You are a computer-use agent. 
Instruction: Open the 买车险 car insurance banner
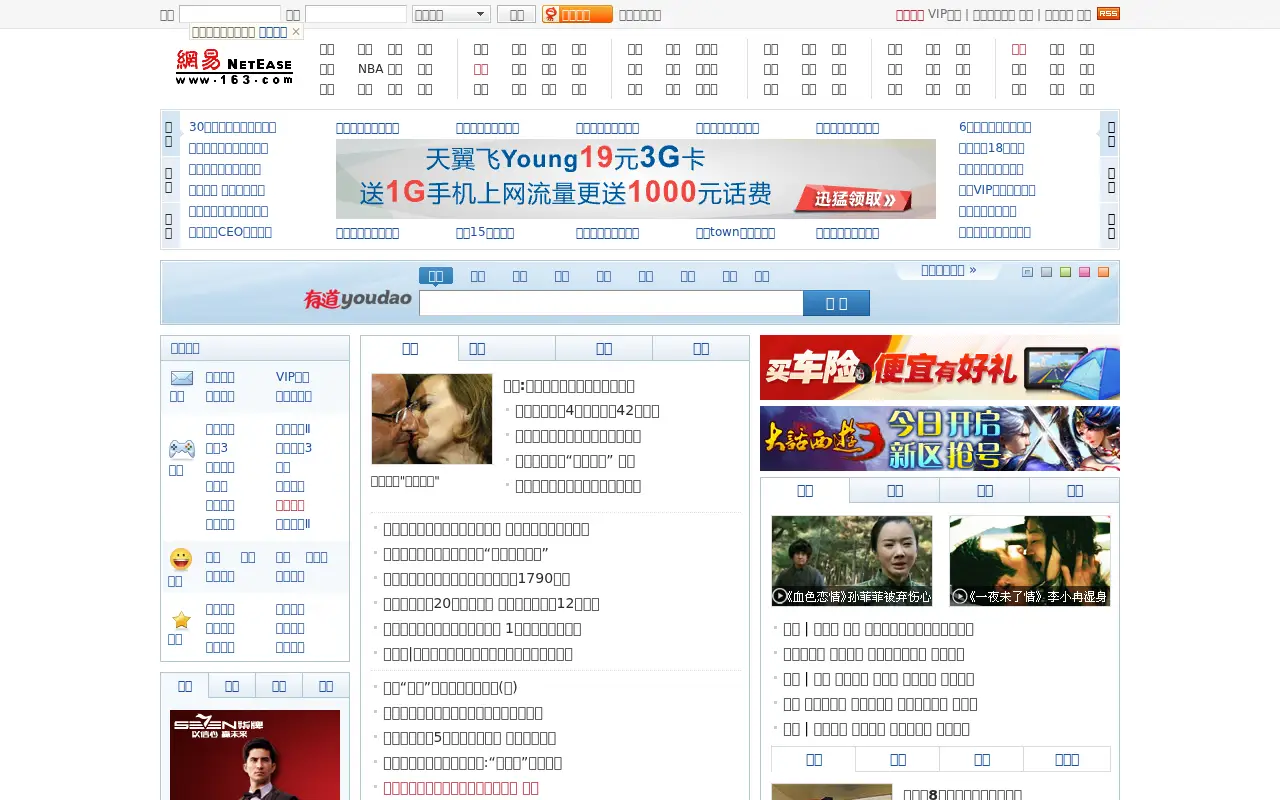click(940, 367)
